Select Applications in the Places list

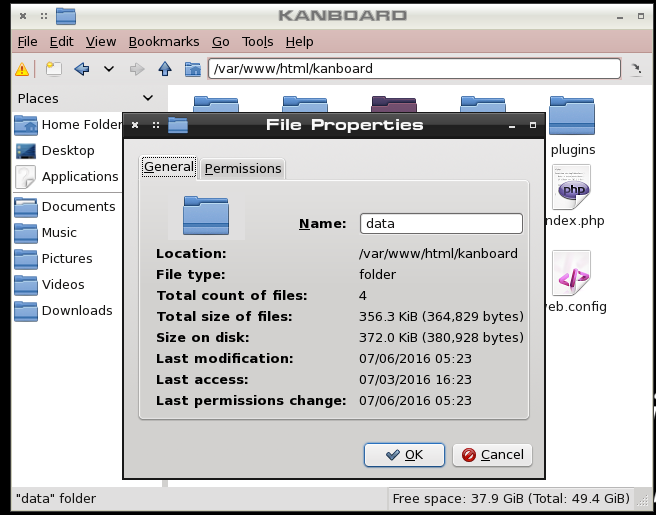point(67,177)
